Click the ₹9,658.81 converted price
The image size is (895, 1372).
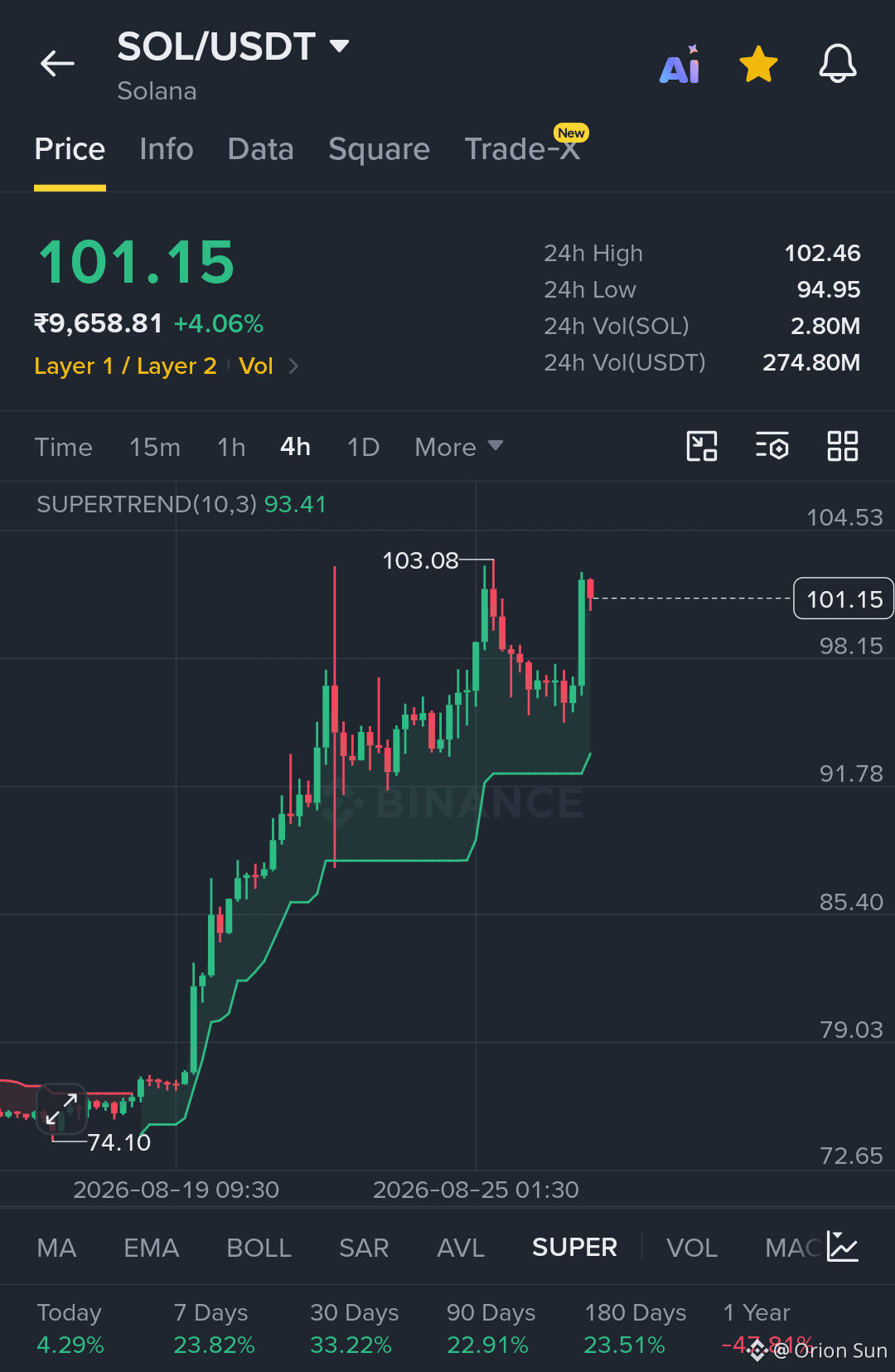tap(99, 323)
